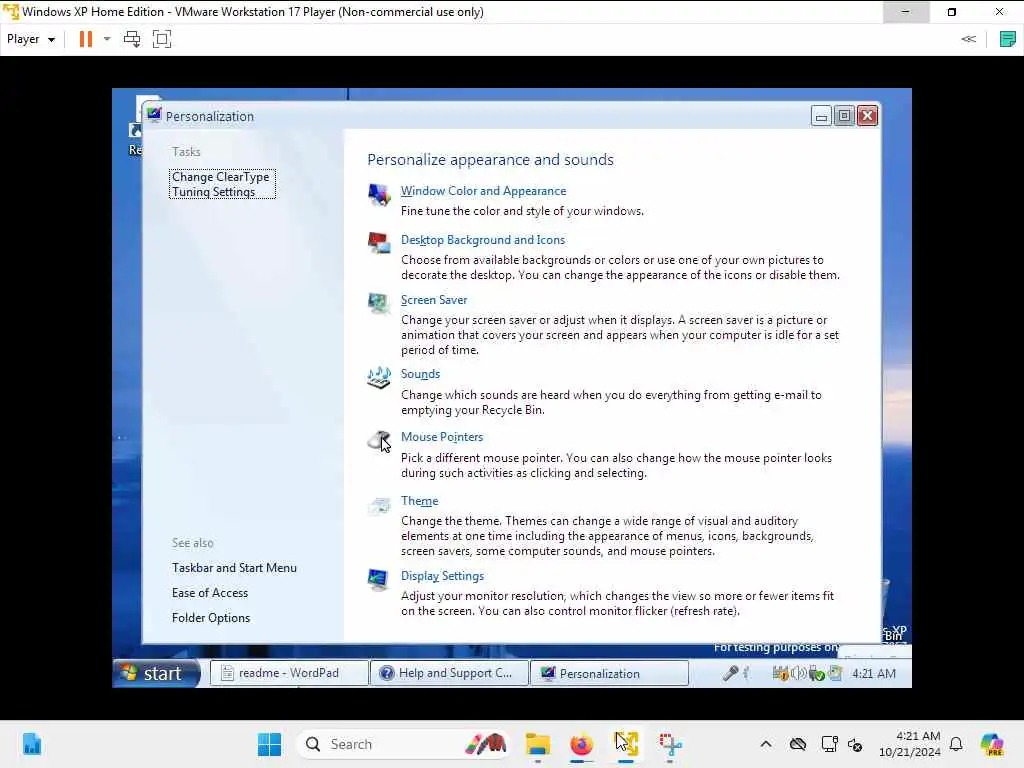Open Desktop Background and Icons link
The width and height of the screenshot is (1024, 768).
point(483,240)
